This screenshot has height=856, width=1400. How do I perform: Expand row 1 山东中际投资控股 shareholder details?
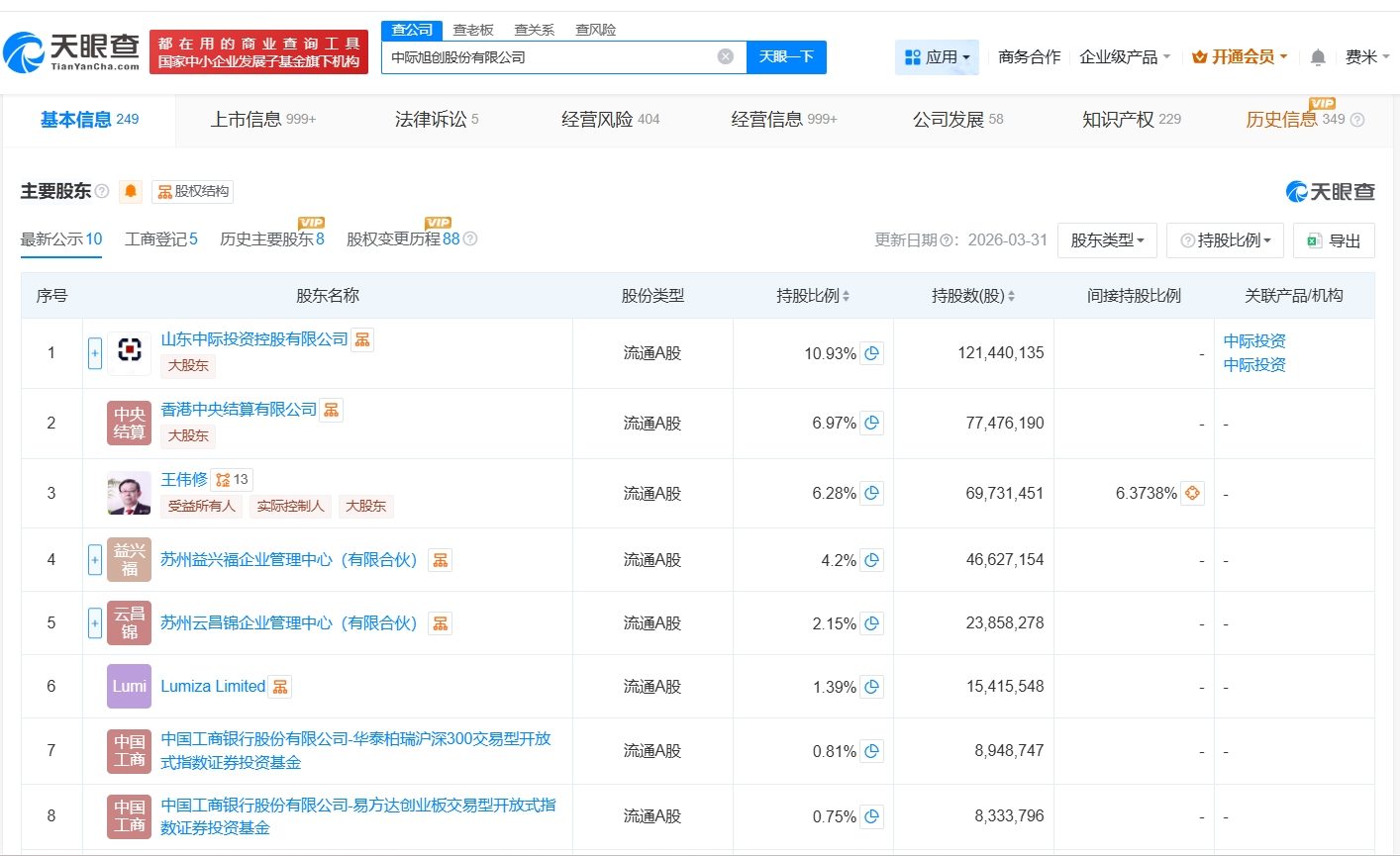pyautogui.click(x=95, y=353)
